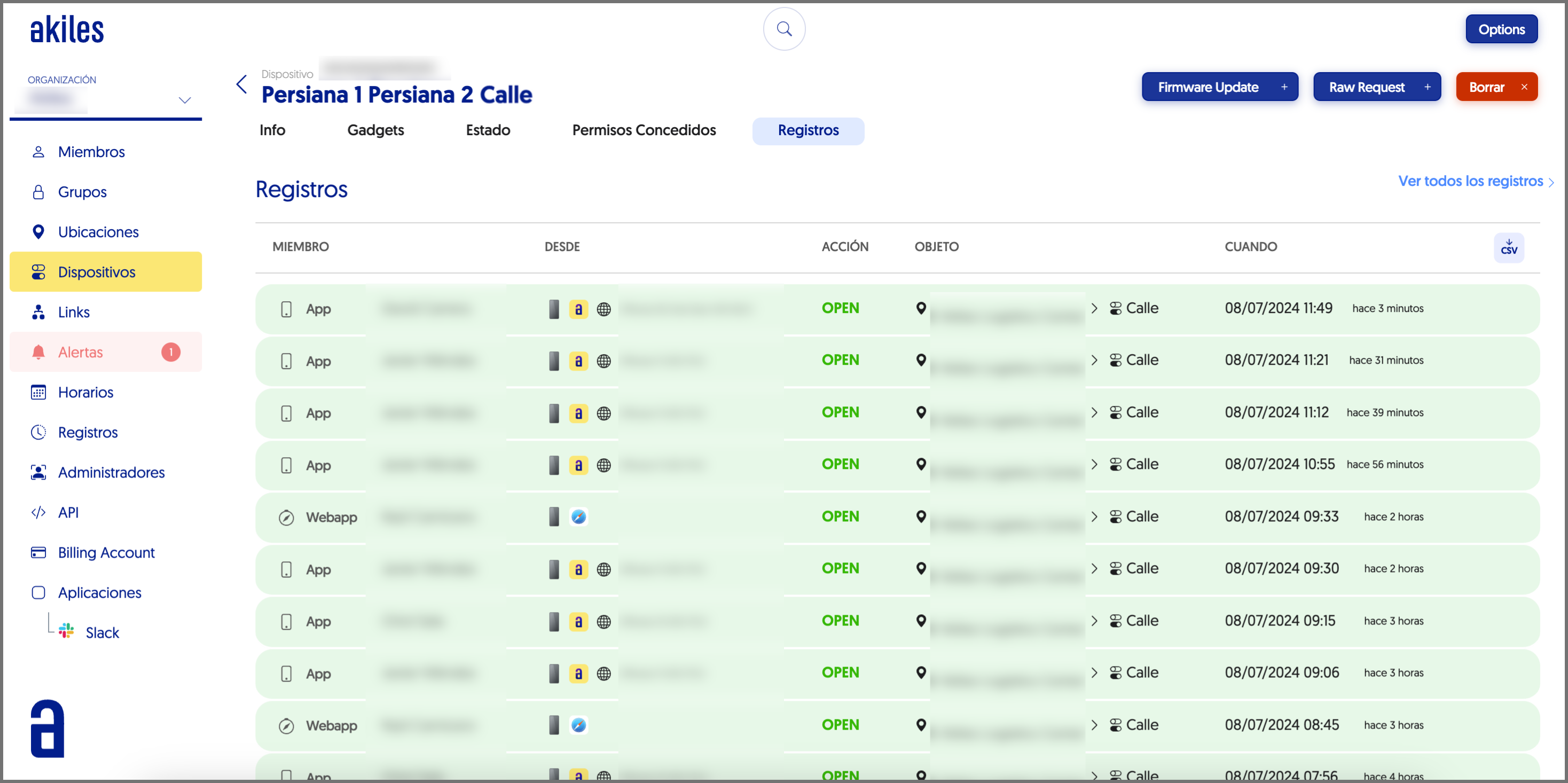Open the Permisos Concedidos tab
1568x783 pixels.
point(644,130)
